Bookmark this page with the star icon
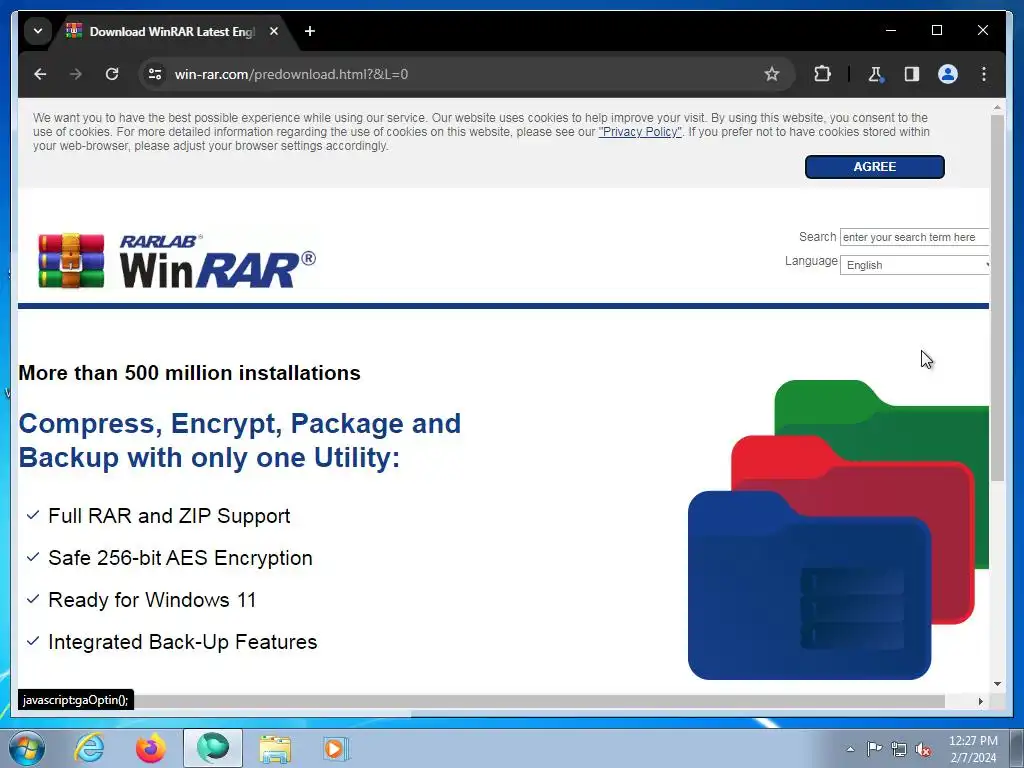The image size is (1024, 768). tap(772, 74)
